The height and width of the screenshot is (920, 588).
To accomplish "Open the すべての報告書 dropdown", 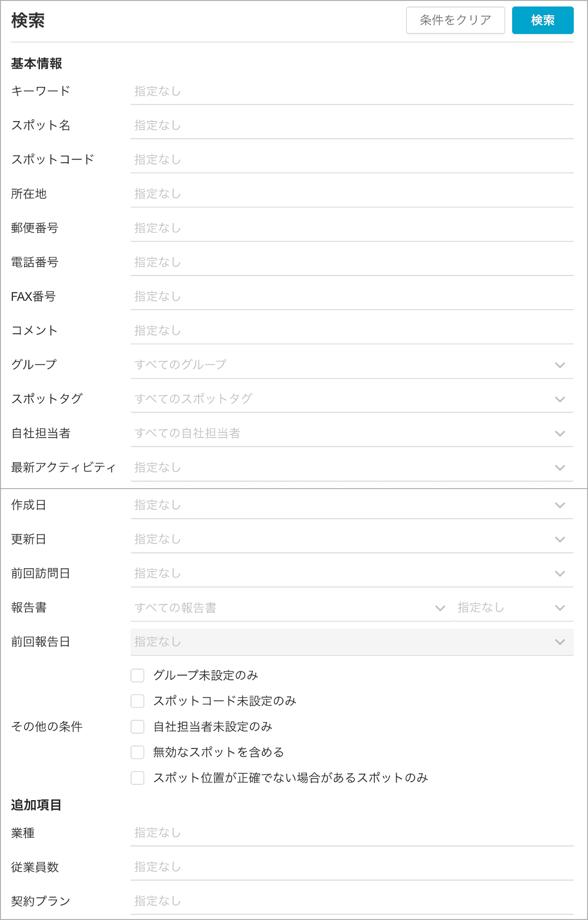I will pos(291,608).
